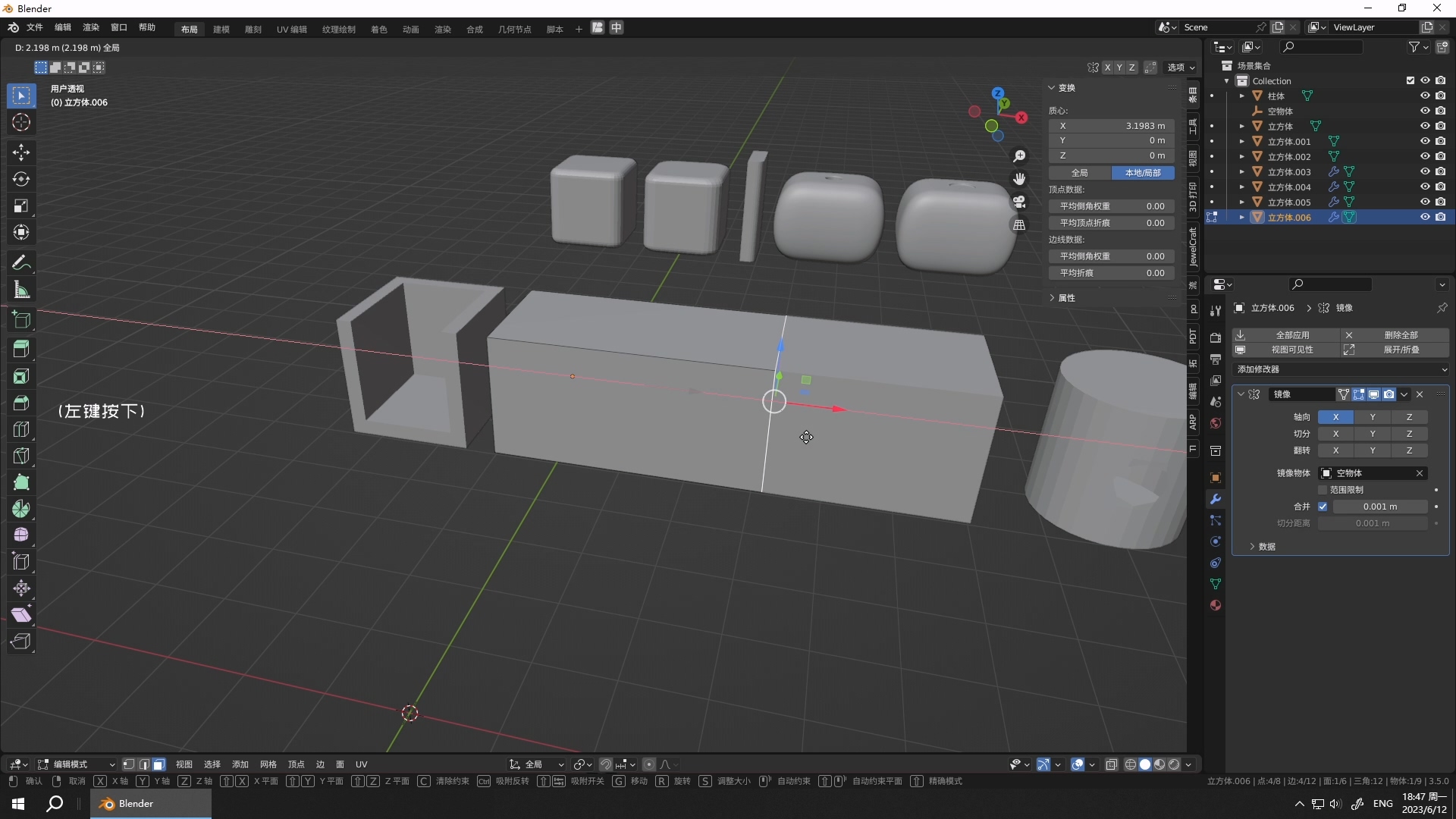Enable mirror axis Y button
The width and height of the screenshot is (1456, 819).
[1372, 417]
